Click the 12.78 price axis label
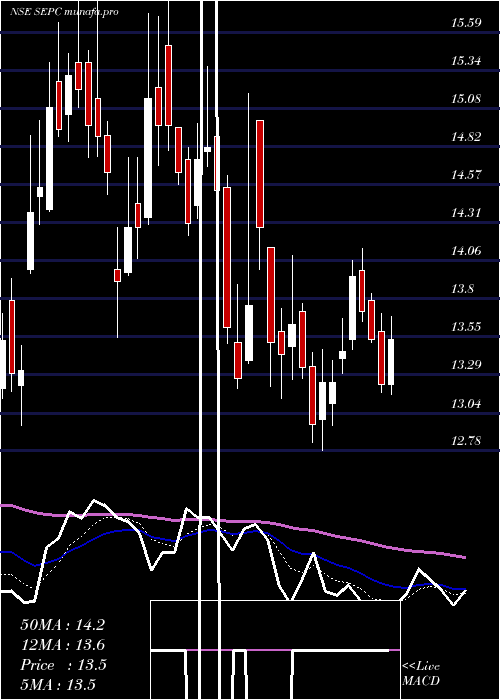The height and width of the screenshot is (700, 500). (466, 441)
